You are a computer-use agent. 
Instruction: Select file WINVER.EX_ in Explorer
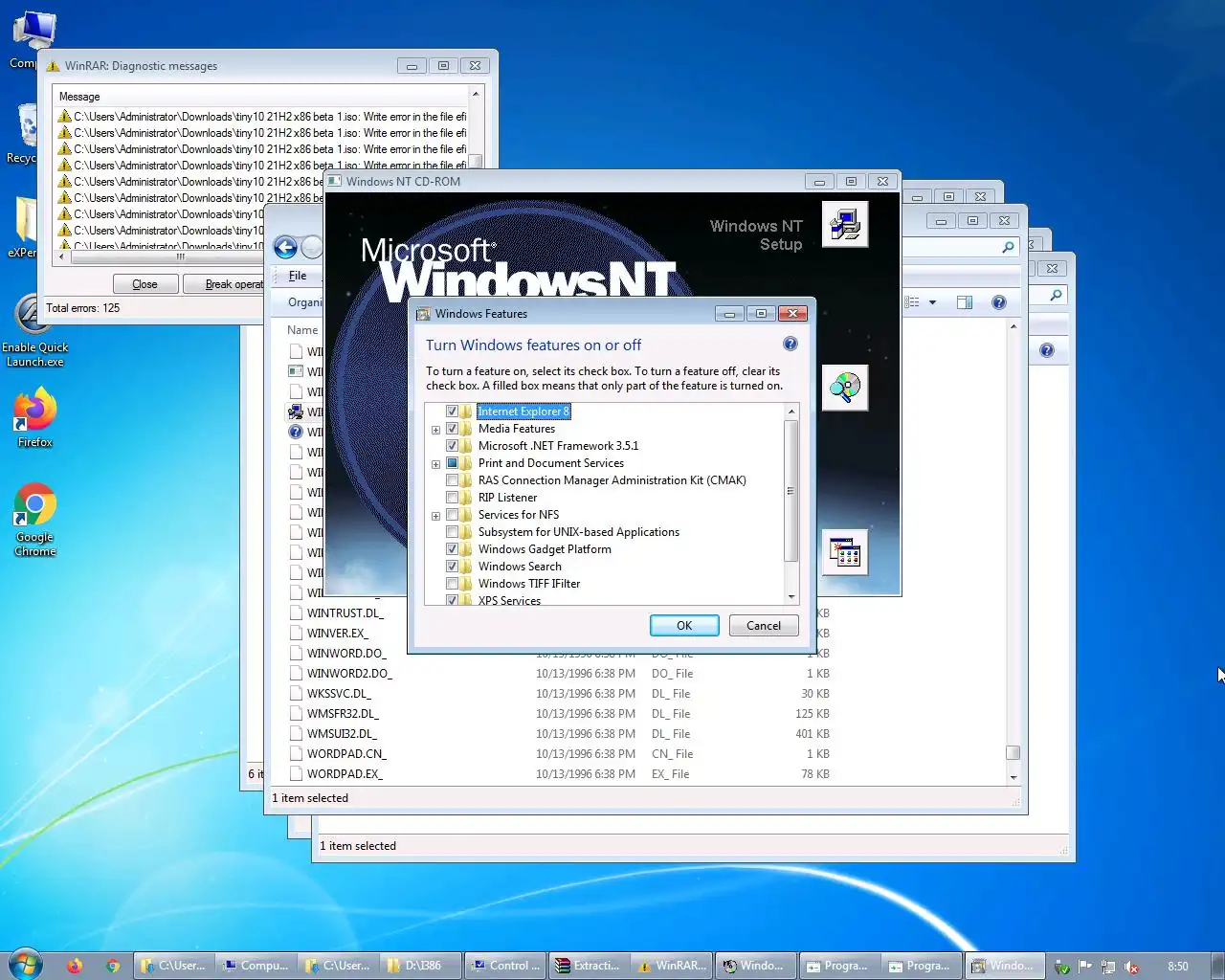[x=337, y=634]
